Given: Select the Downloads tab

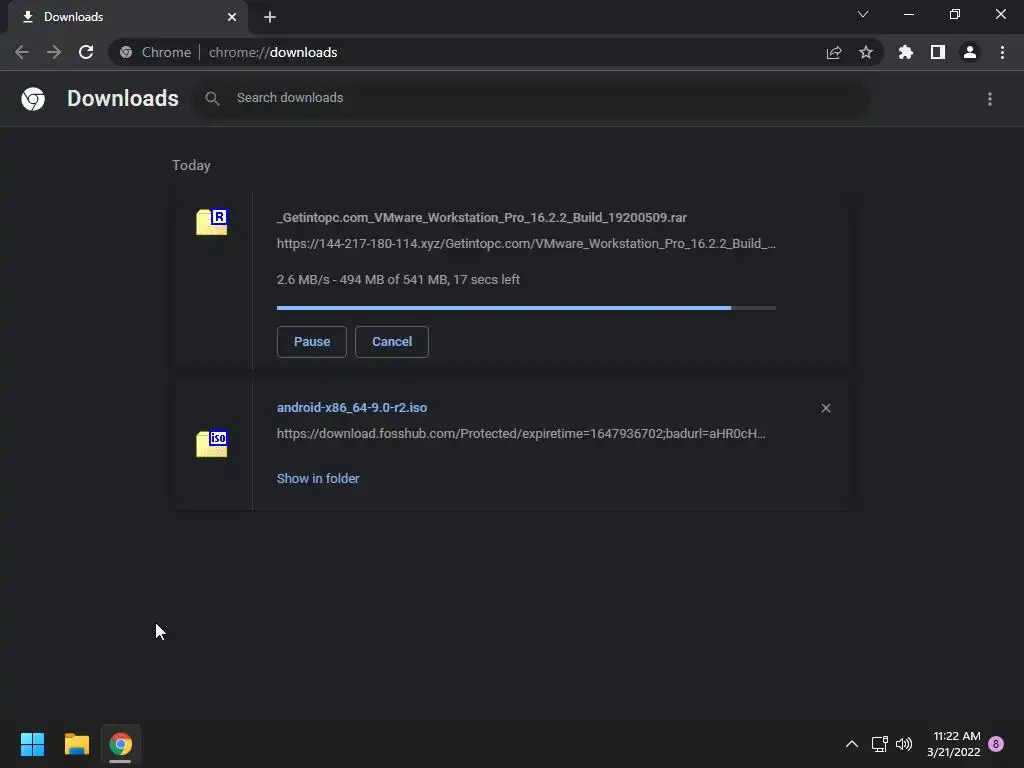Looking at the screenshot, I should point(128,17).
